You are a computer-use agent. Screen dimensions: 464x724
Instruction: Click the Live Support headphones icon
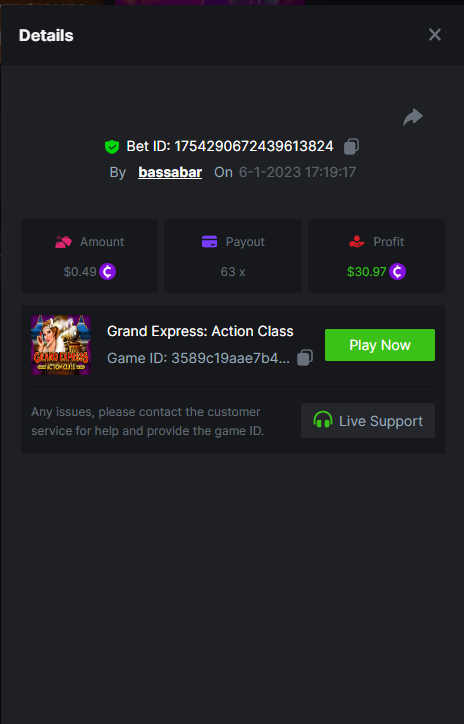point(323,420)
